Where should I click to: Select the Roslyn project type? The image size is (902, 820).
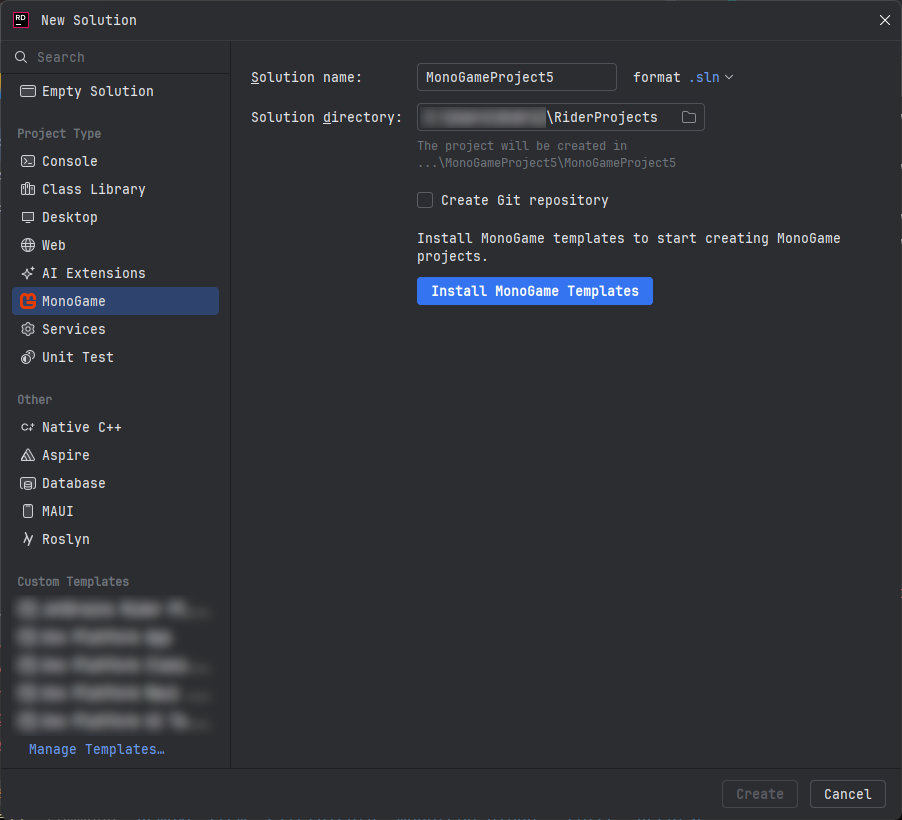[x=63, y=539]
